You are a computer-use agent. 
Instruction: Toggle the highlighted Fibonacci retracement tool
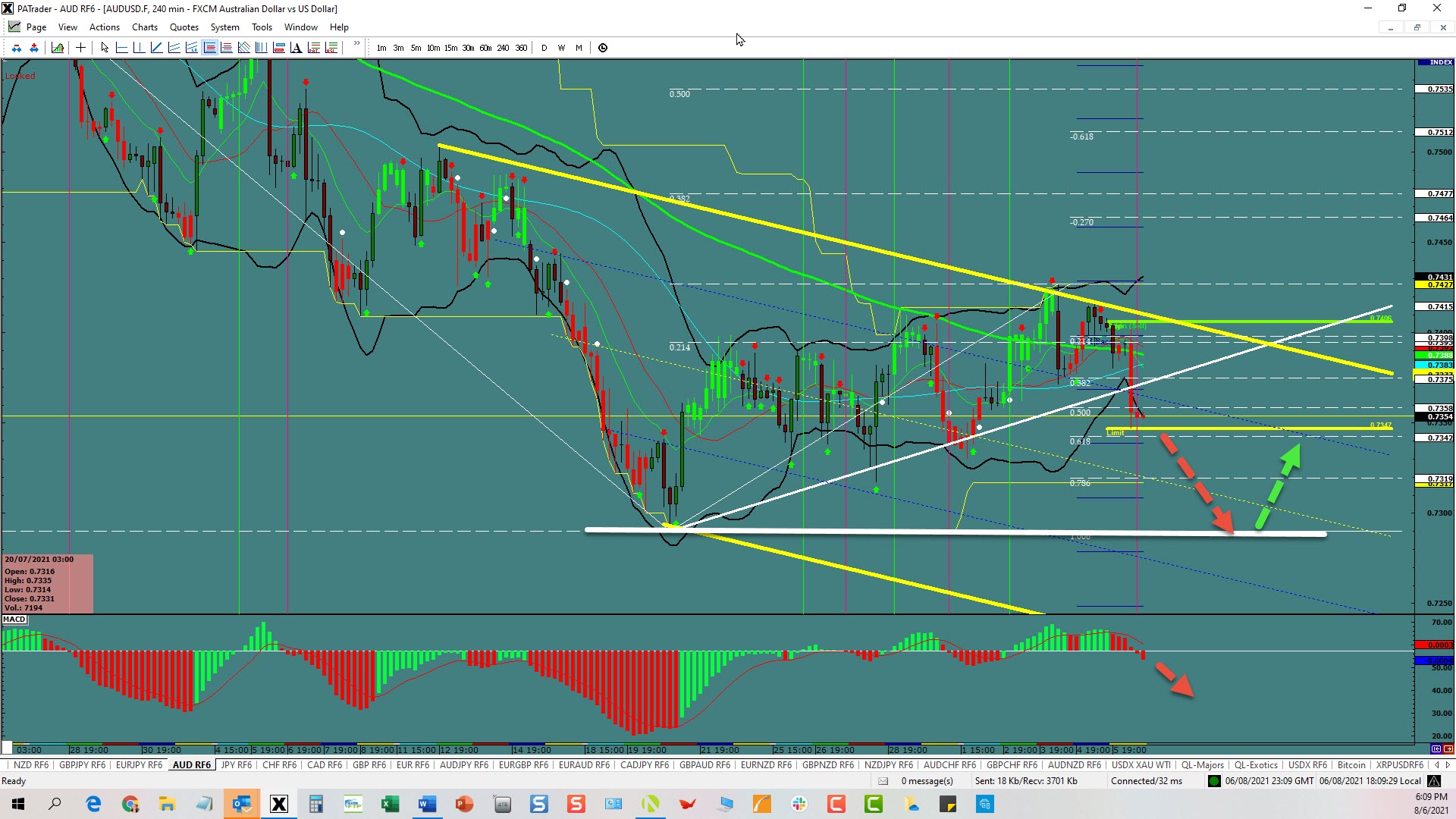pos(209,48)
